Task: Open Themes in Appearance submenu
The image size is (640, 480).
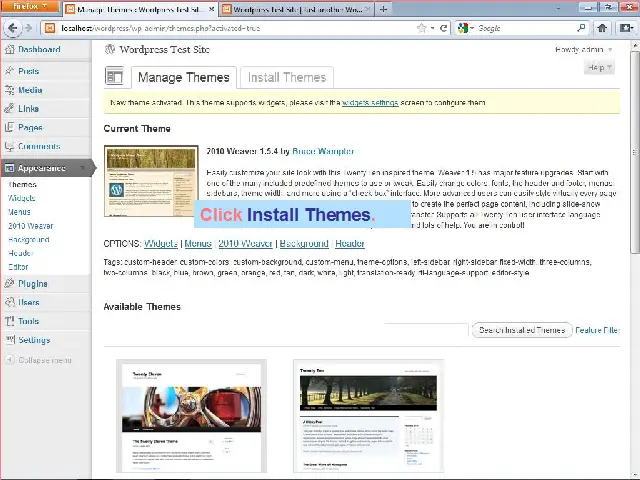Action: click(22, 184)
